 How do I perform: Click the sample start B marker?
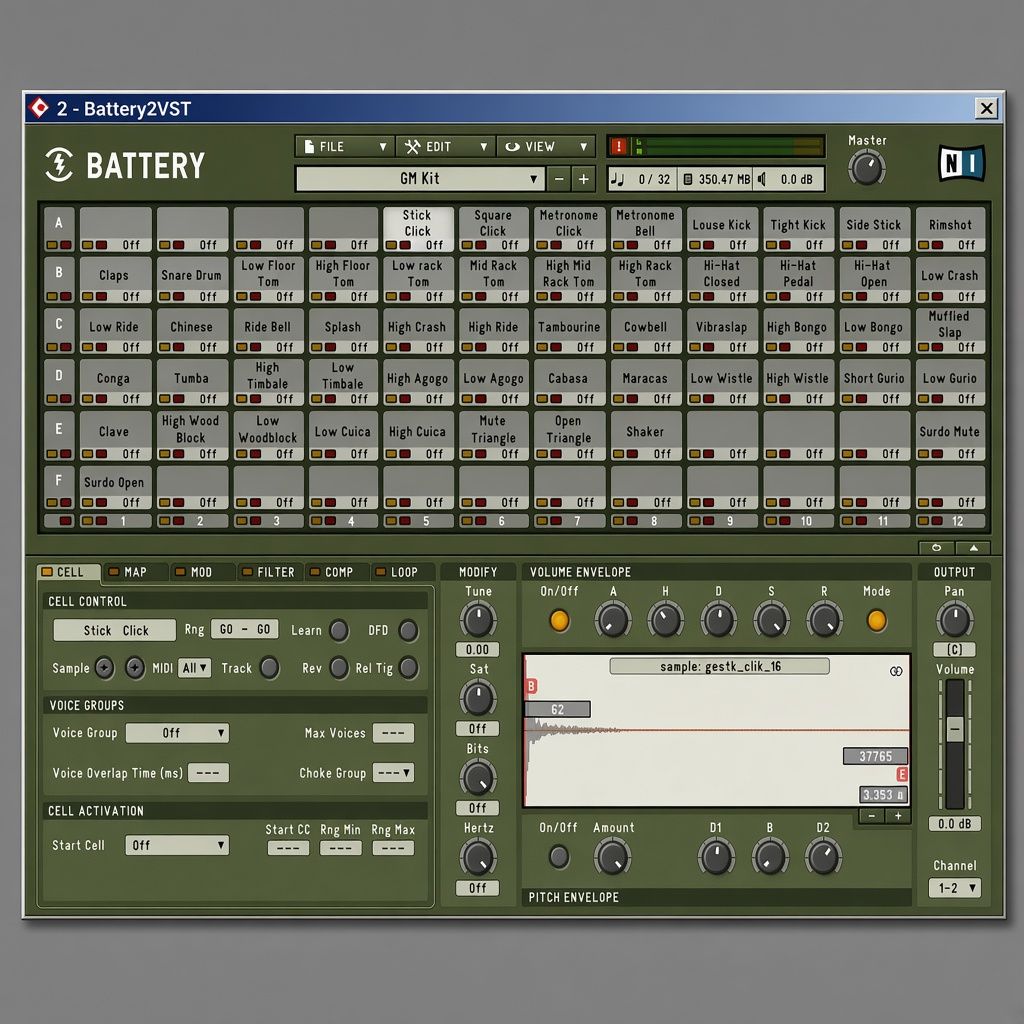[531, 686]
